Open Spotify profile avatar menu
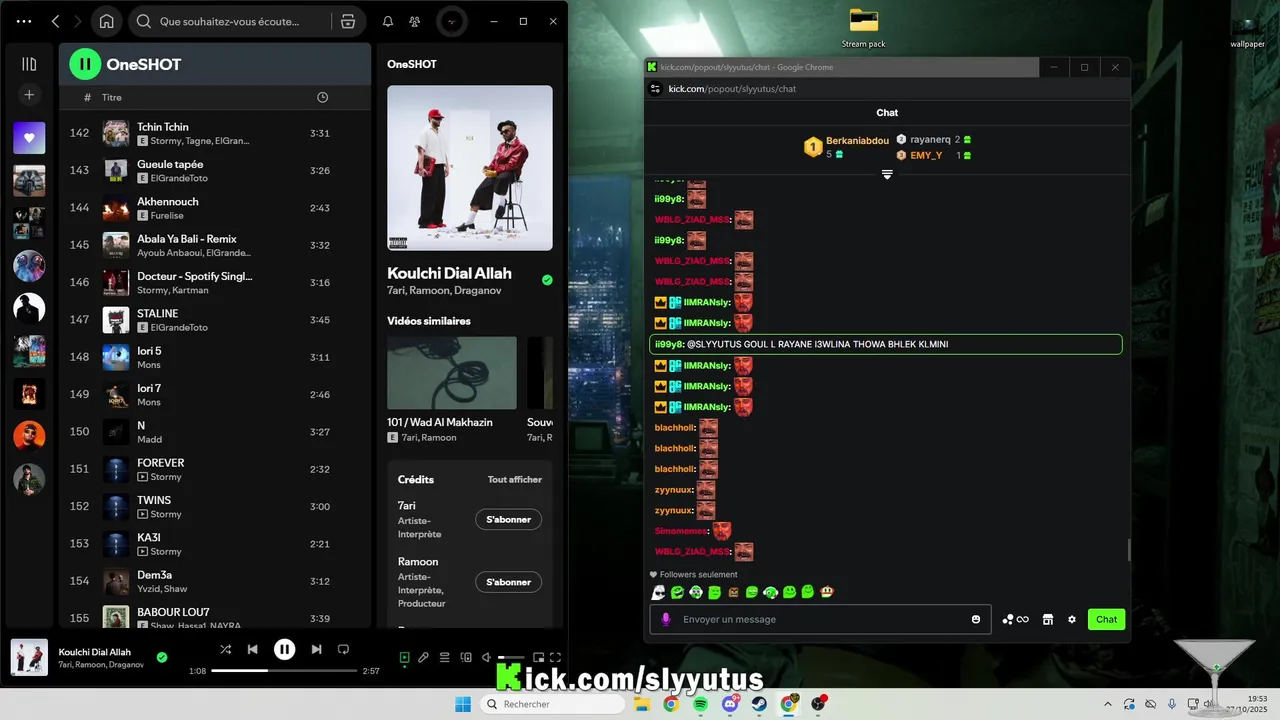1280x720 pixels. point(452,21)
